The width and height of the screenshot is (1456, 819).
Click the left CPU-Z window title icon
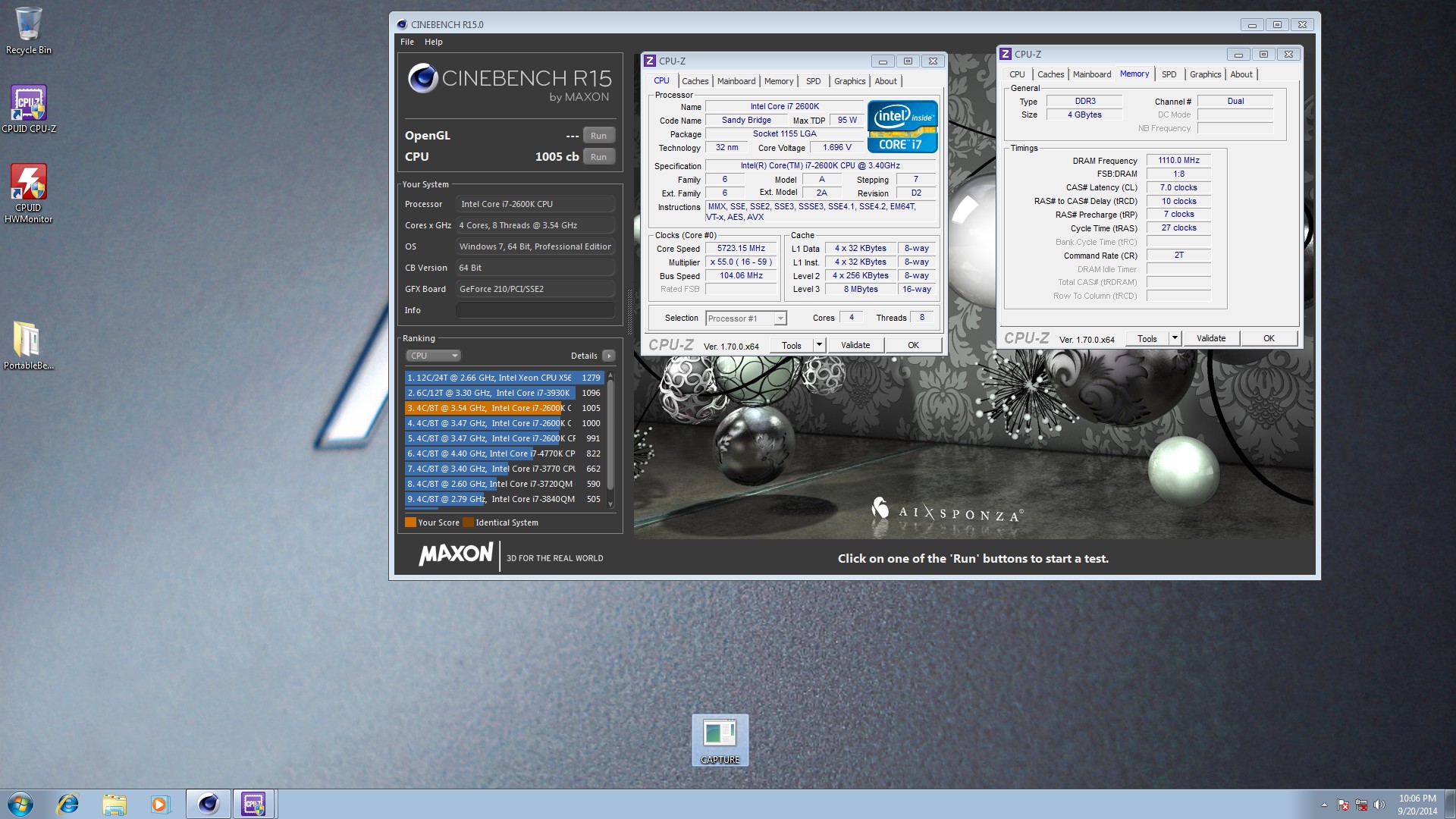(650, 61)
